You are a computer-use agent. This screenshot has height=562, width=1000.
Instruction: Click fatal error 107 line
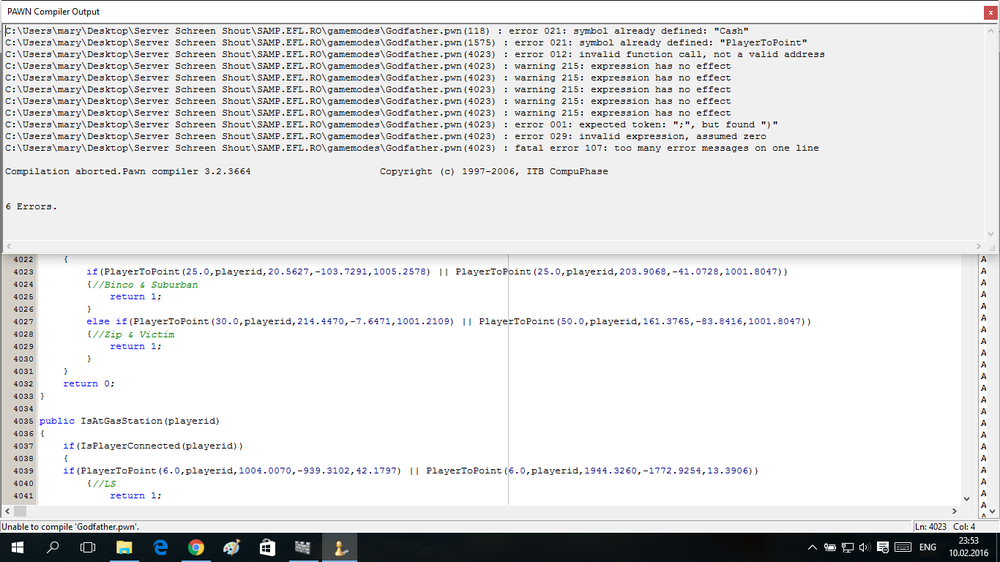(412, 148)
